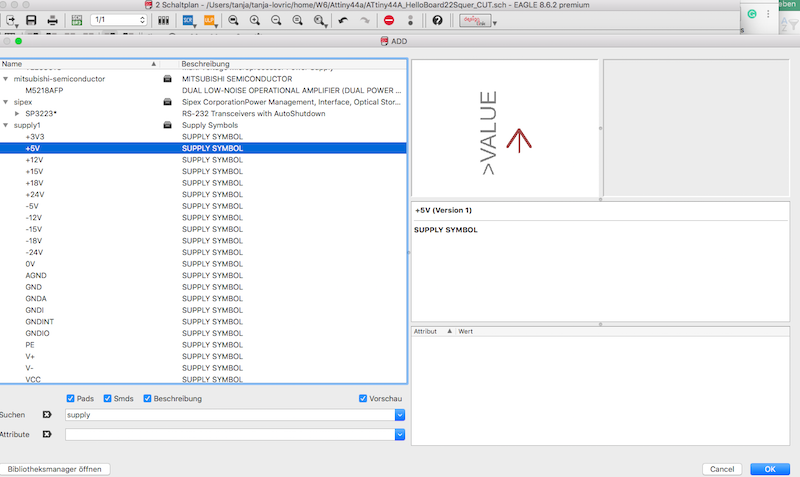
Task: Toggle the Vorschau preview checkbox
Action: (363, 398)
